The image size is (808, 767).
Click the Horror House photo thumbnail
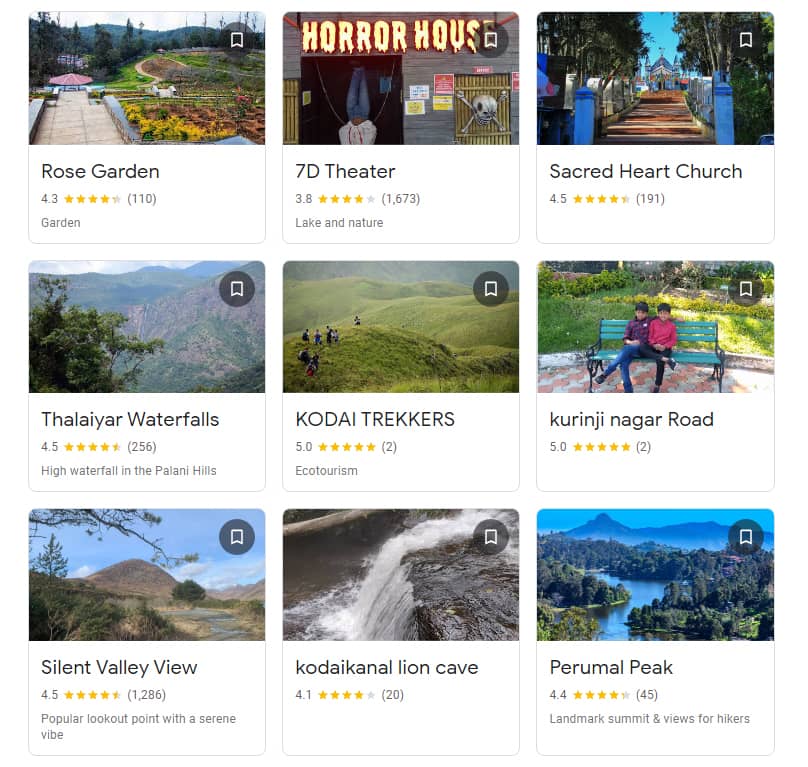pyautogui.click(x=401, y=78)
